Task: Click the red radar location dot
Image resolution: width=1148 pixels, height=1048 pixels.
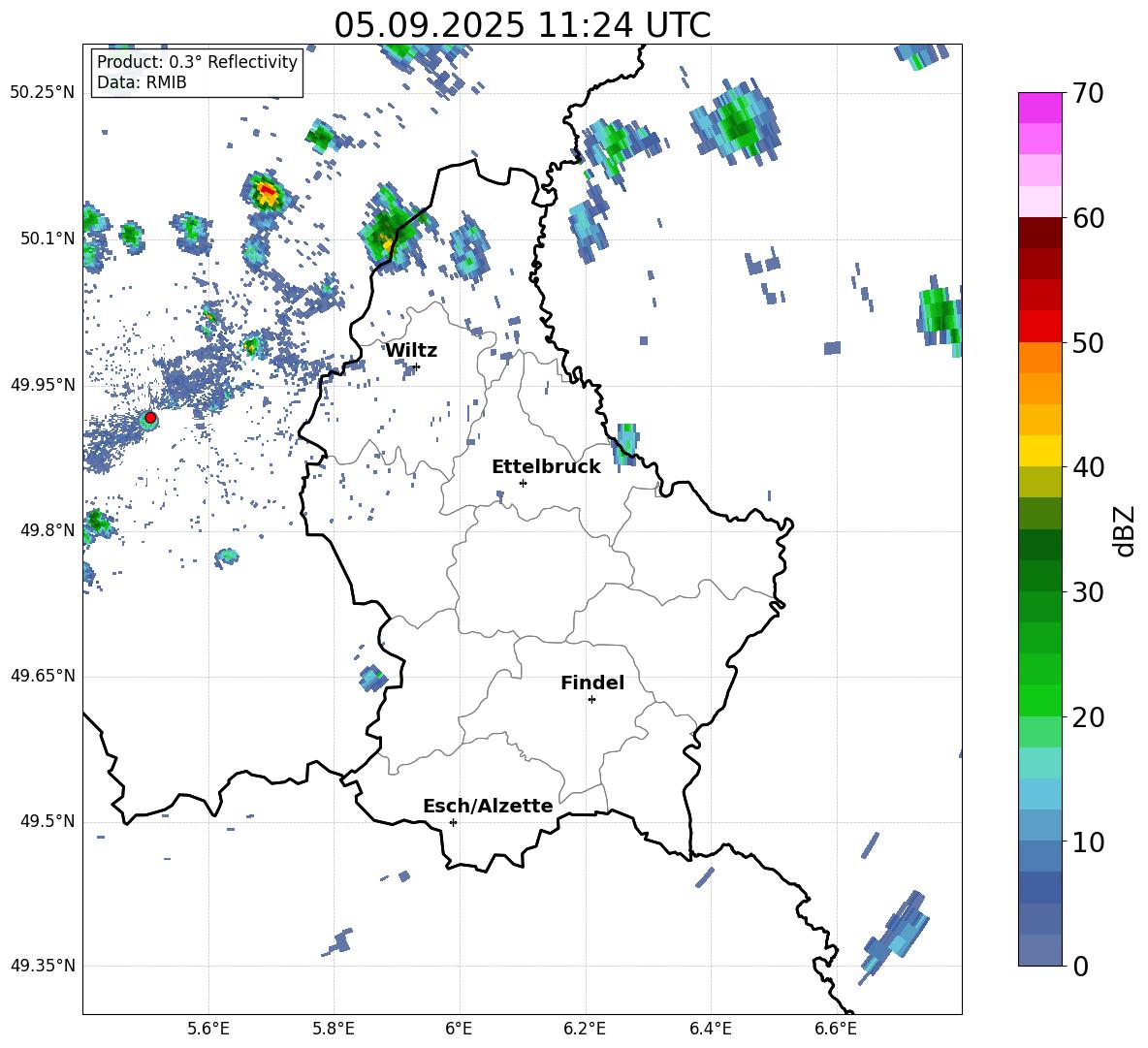Action: [x=150, y=418]
